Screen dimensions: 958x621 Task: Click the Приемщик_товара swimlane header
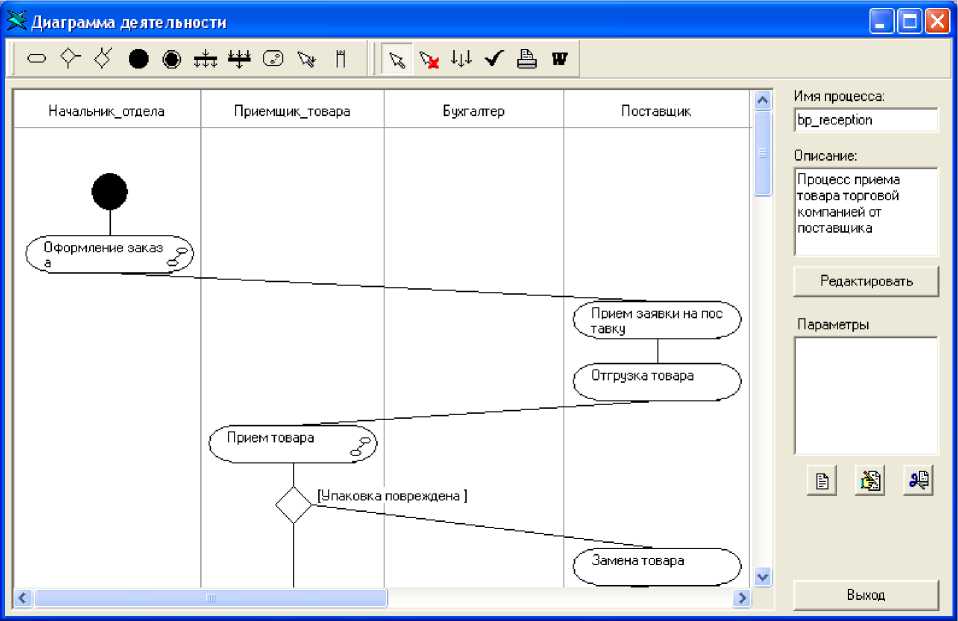pos(292,111)
